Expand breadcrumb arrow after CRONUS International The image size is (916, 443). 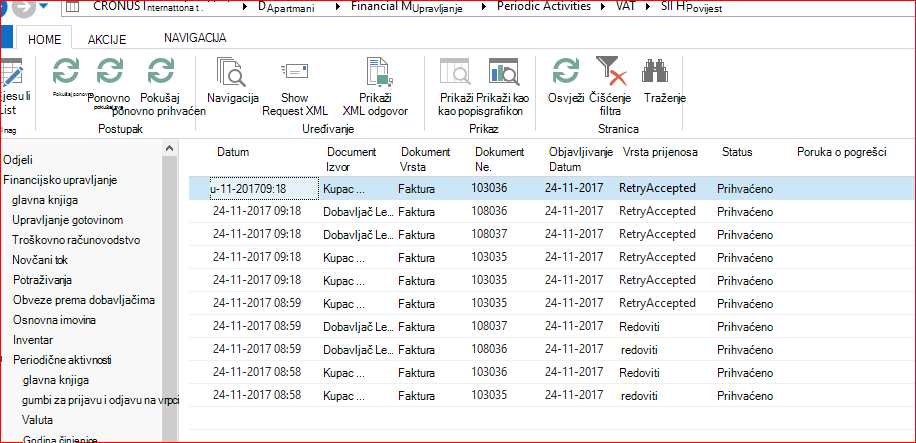coord(244,7)
